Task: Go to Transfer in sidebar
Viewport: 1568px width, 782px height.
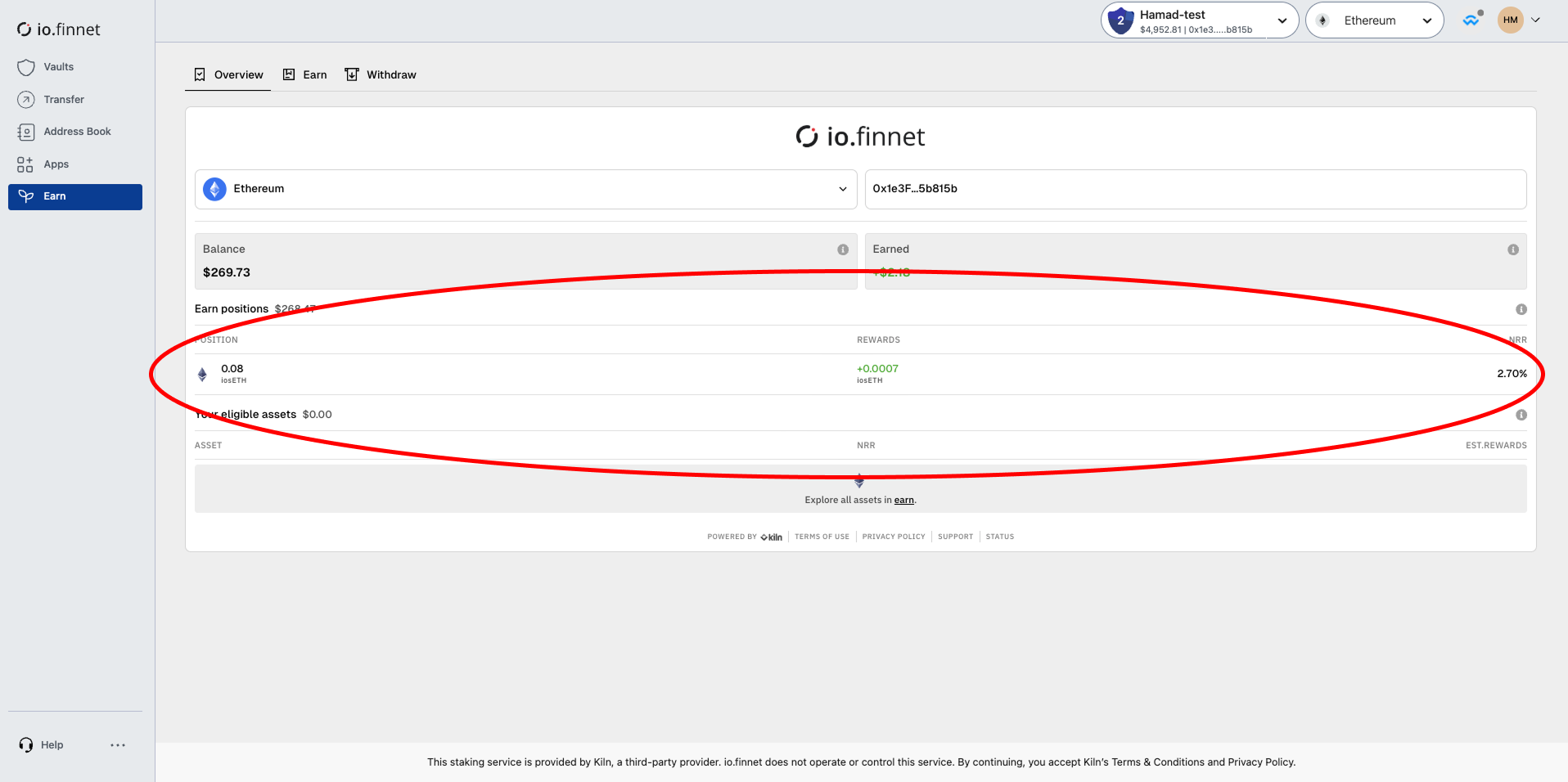Action: (74, 100)
